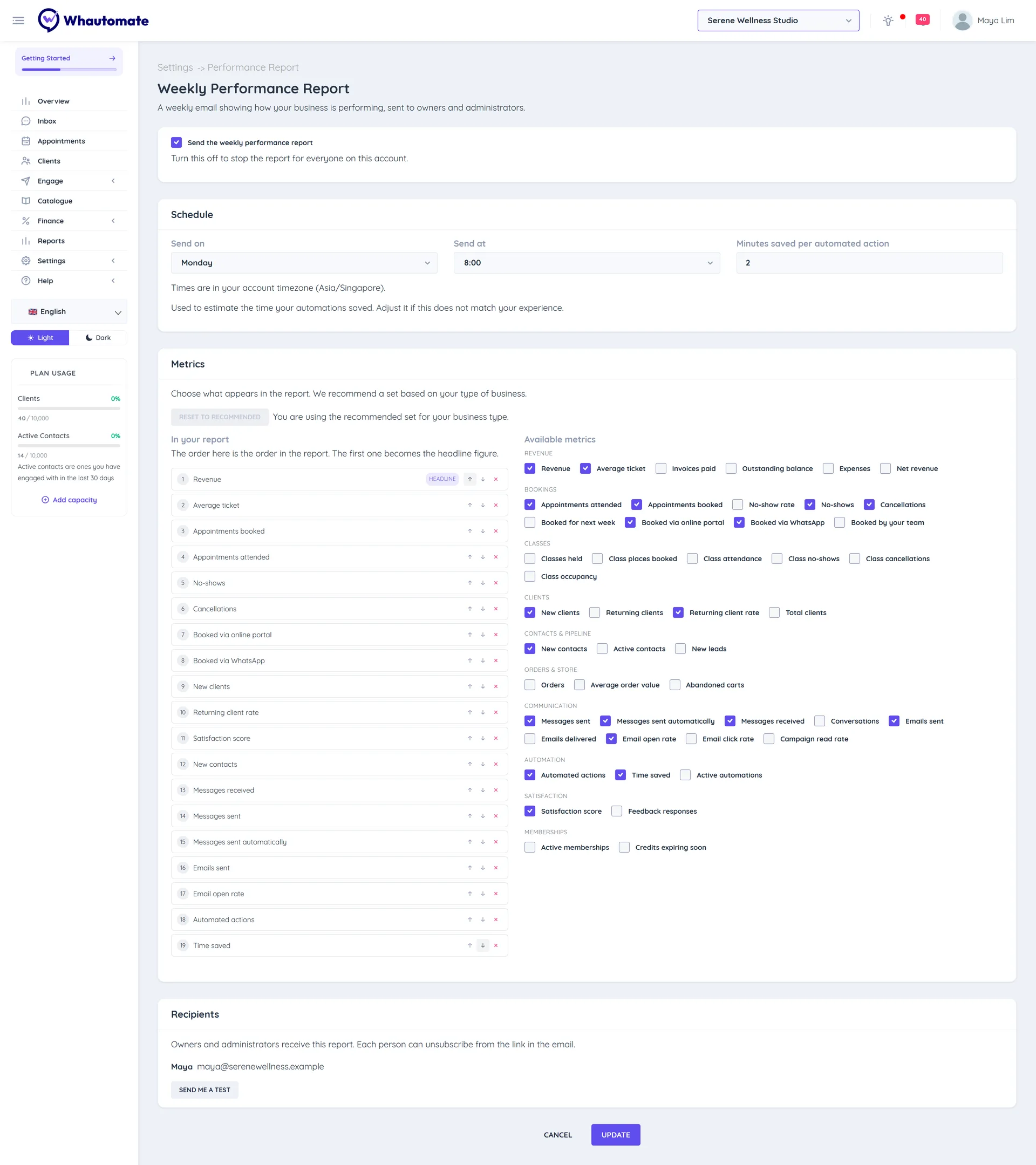Open the Send on day dropdown
The image size is (1036, 1165).
[304, 263]
